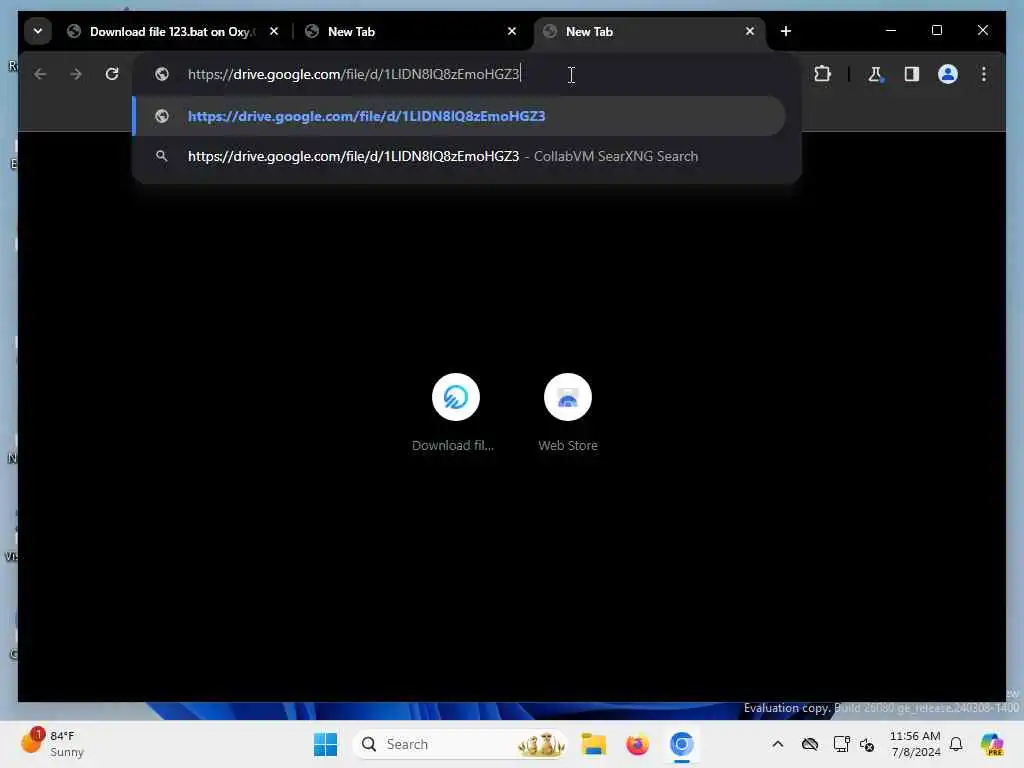Click the muted volume tray icon
1024x768 pixels.
point(867,744)
